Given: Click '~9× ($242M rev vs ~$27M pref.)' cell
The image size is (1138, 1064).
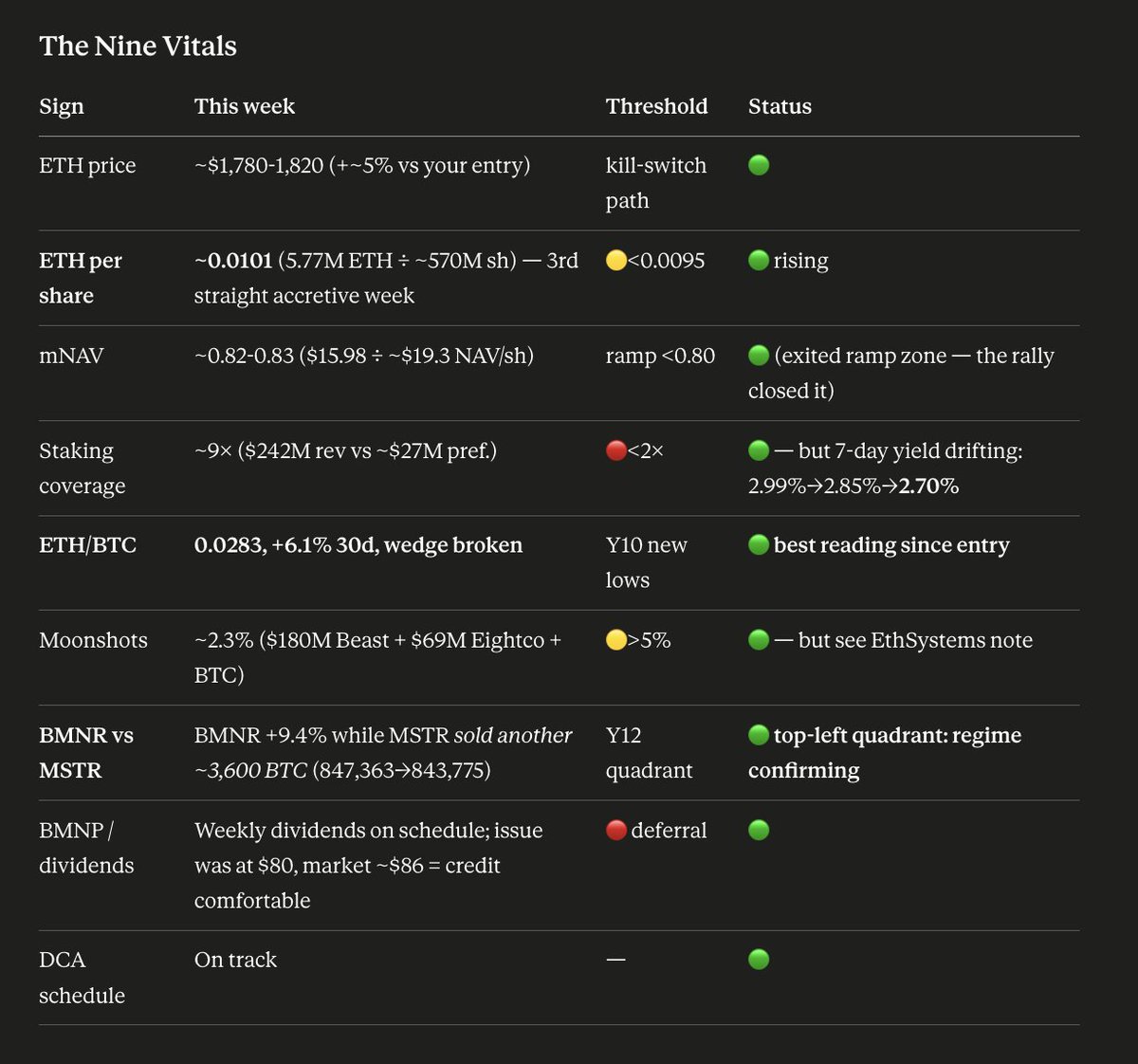Looking at the screenshot, I should 345,450.
